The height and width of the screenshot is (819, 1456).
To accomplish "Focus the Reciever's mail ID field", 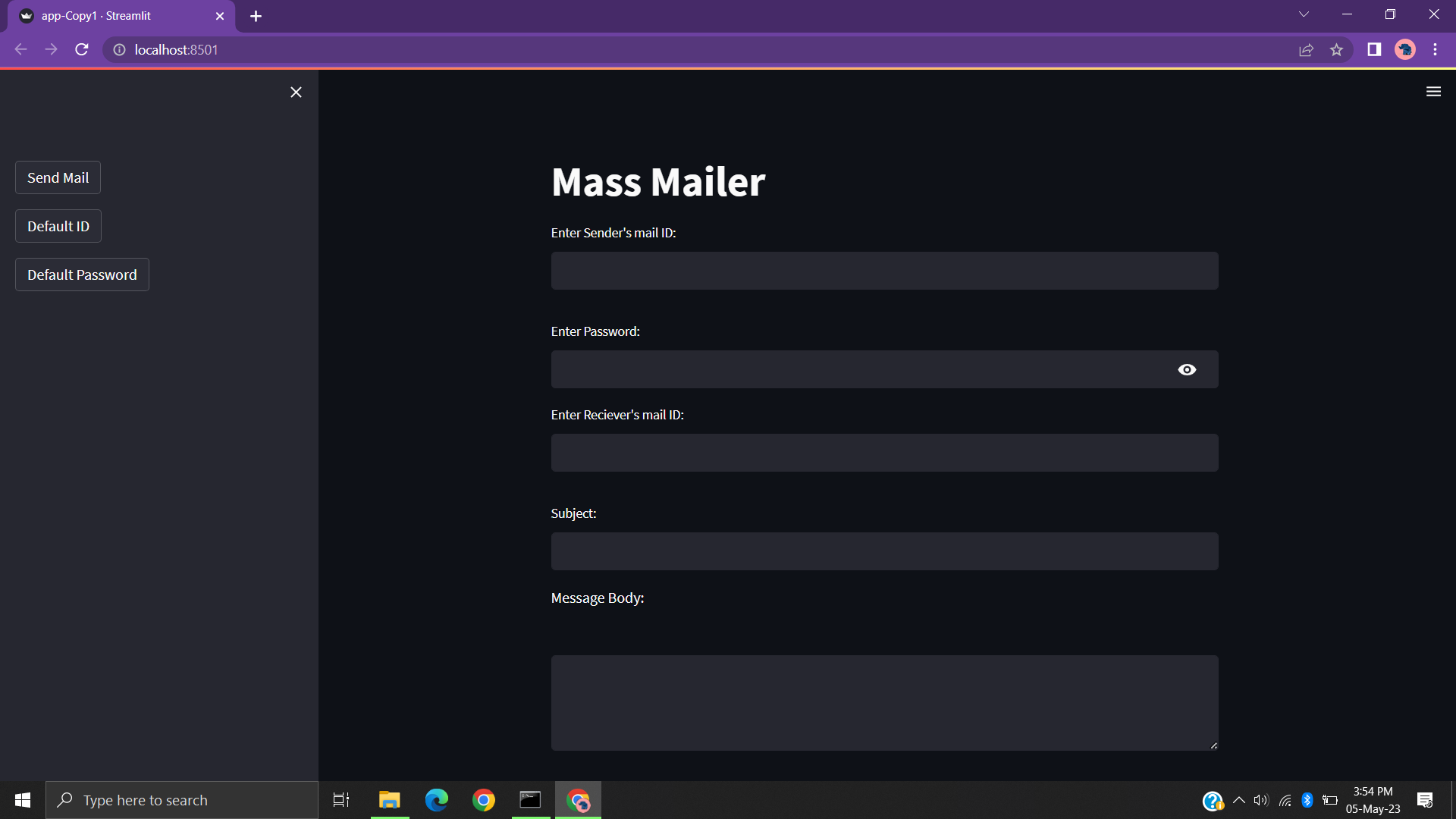I will pos(884,453).
